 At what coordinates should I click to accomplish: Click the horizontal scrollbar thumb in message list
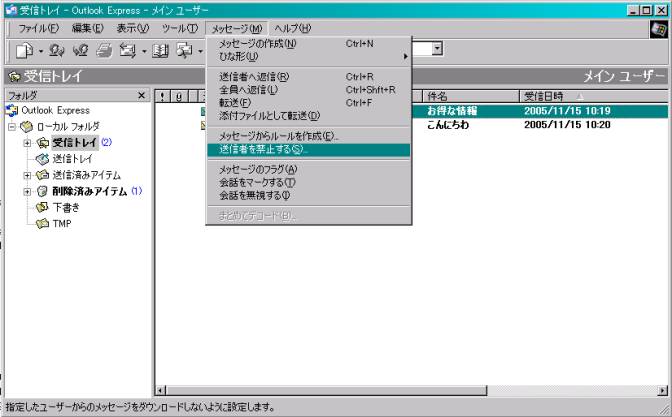tap(326, 390)
